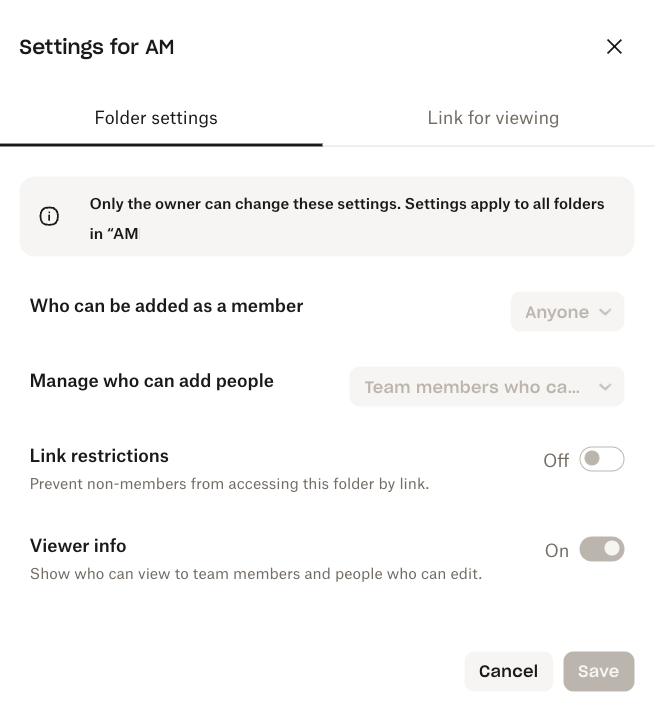Image resolution: width=655 pixels, height=717 pixels.
Task: Click the Viewer info heading
Action: tap(78, 546)
